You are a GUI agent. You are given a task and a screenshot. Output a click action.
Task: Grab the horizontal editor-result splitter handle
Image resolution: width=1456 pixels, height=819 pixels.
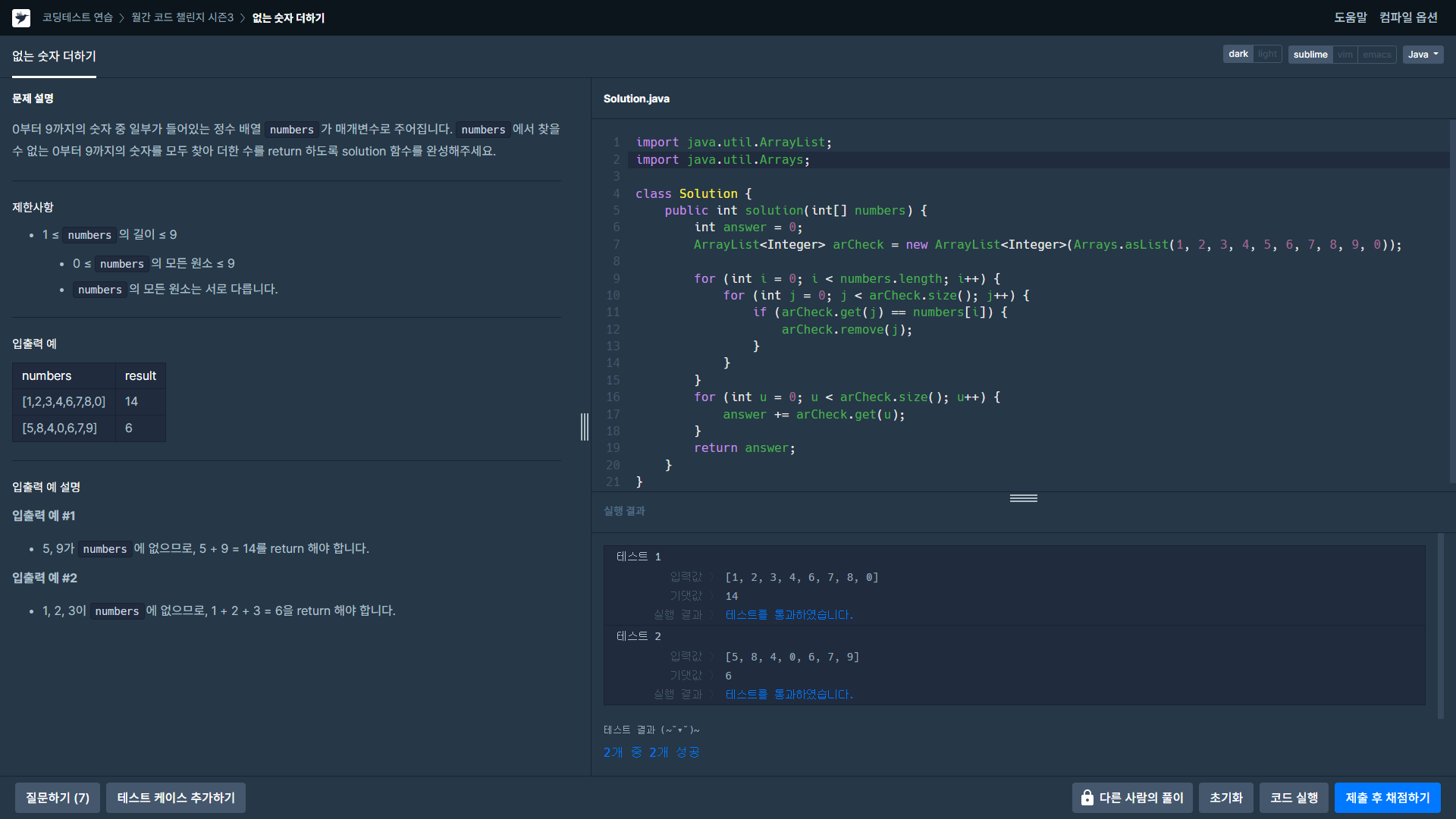(1023, 498)
